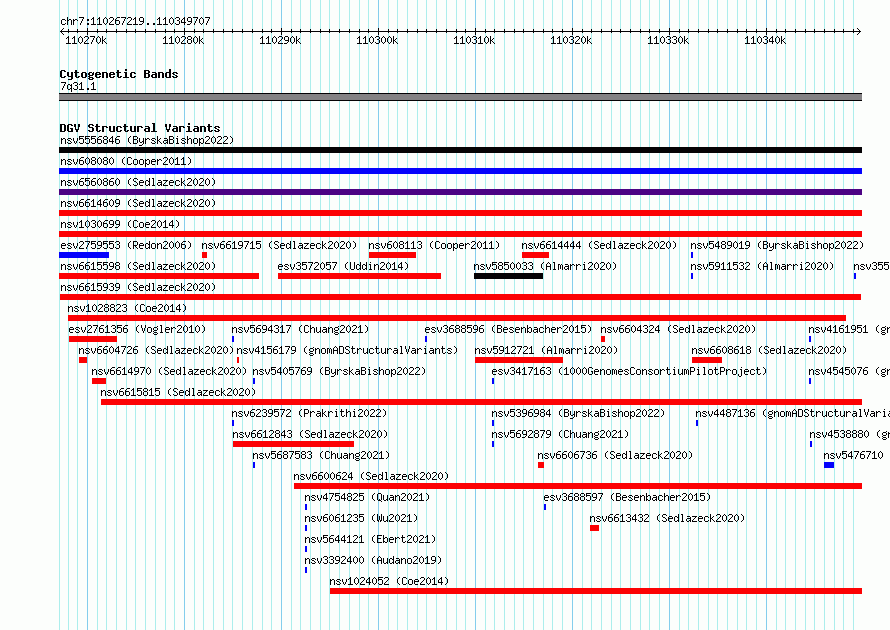890x630 pixels.
Task: Click nsv6614444 (Sedlazeck2020) red bar
Action: 535,255
